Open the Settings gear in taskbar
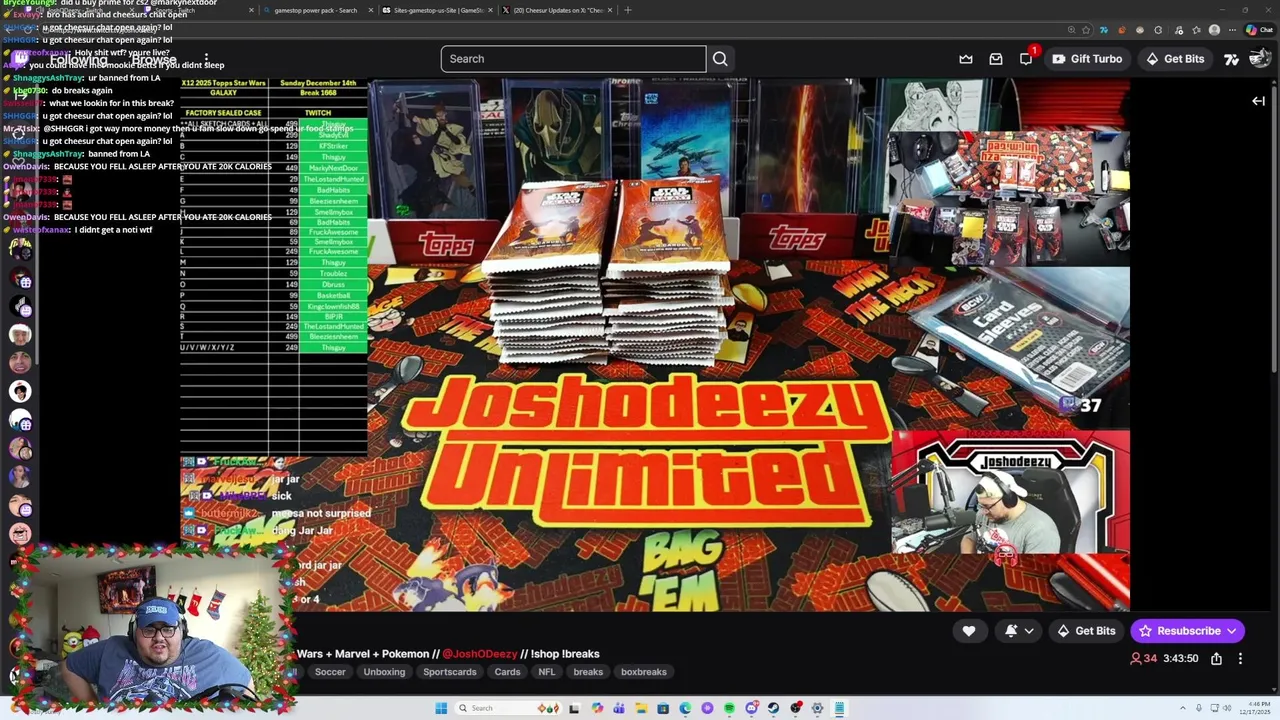Viewport: 1280px width, 720px height. pos(817,708)
